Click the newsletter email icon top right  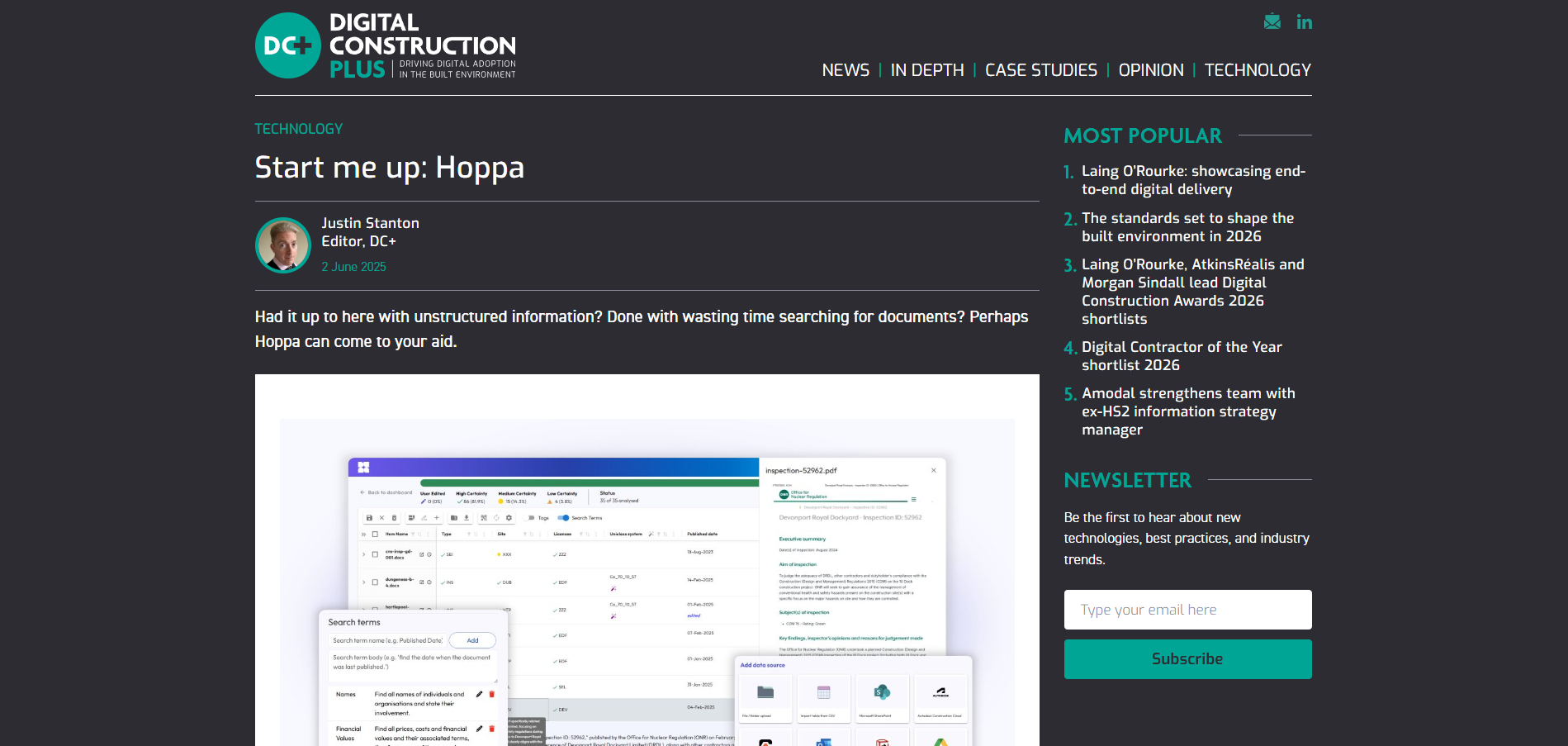point(1271,22)
